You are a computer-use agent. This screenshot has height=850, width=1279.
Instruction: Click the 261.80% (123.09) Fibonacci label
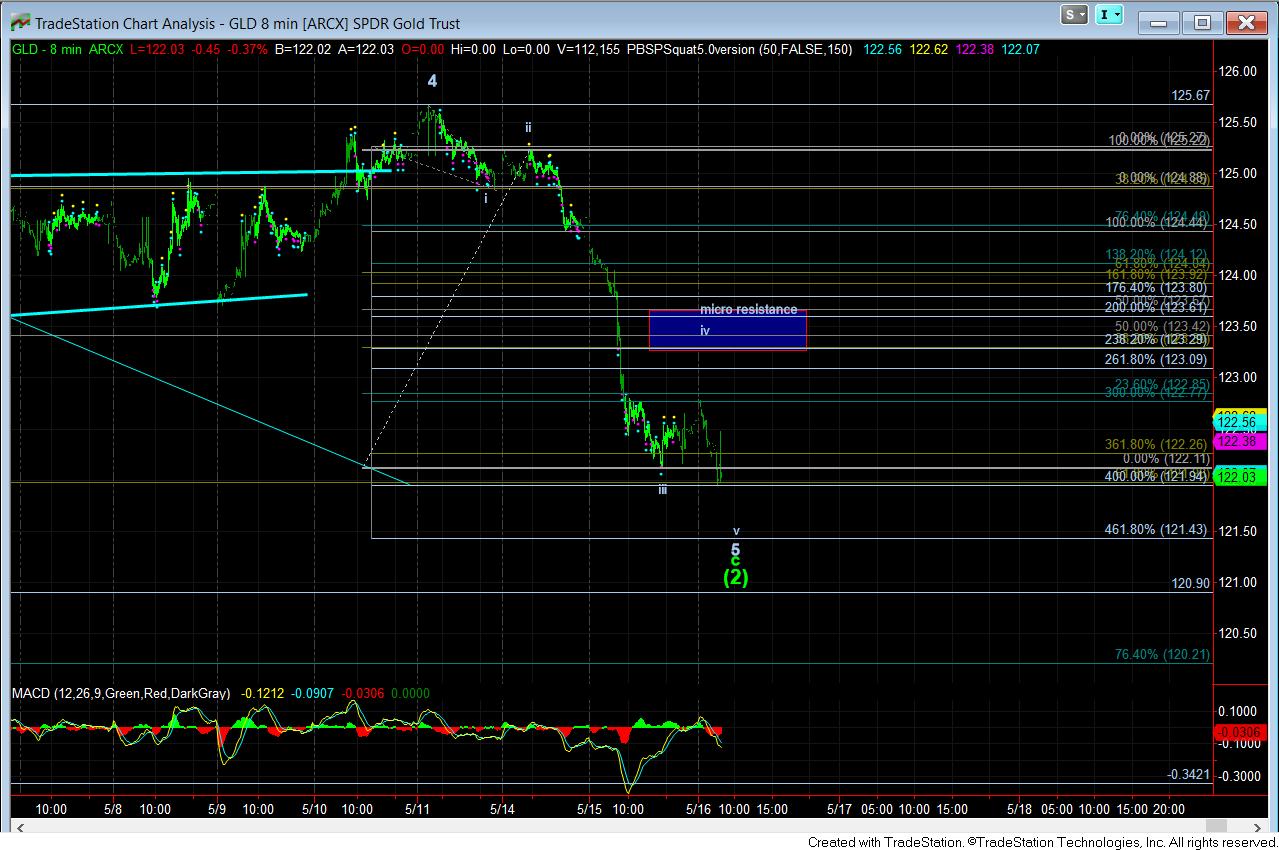[x=1157, y=359]
